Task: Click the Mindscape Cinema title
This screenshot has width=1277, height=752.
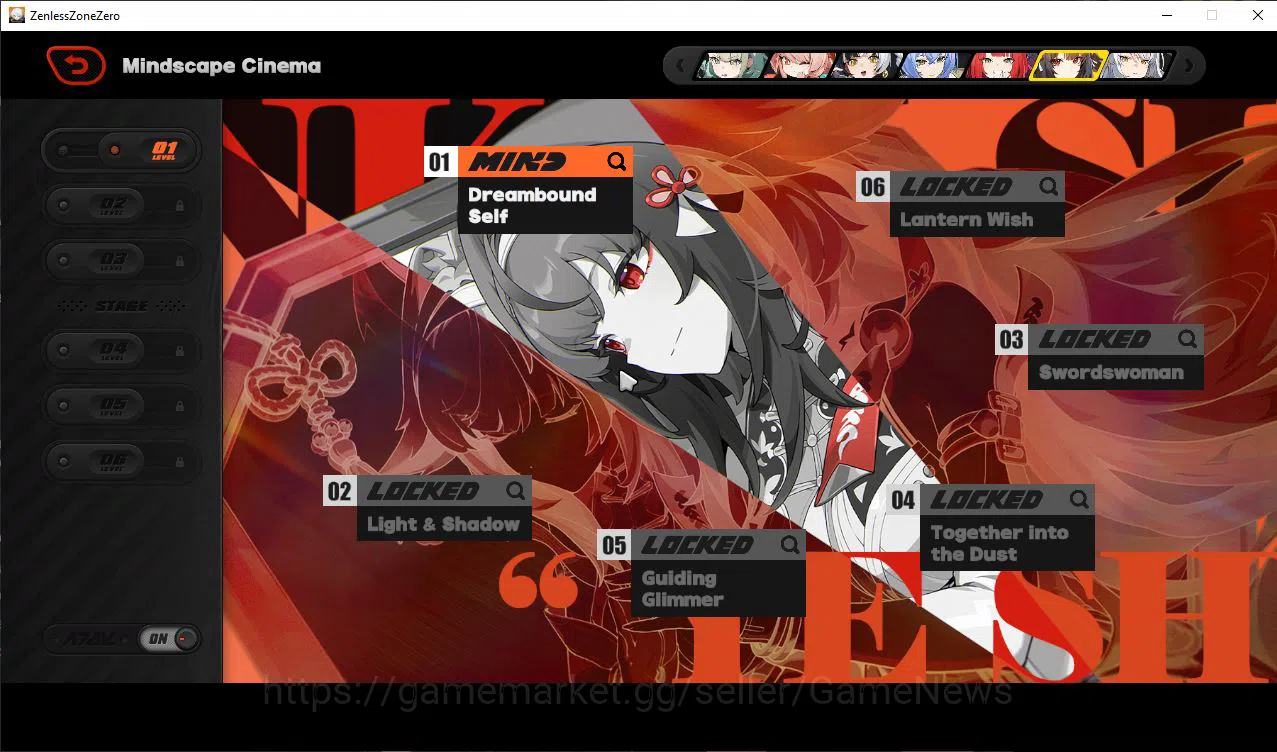Action: point(222,66)
